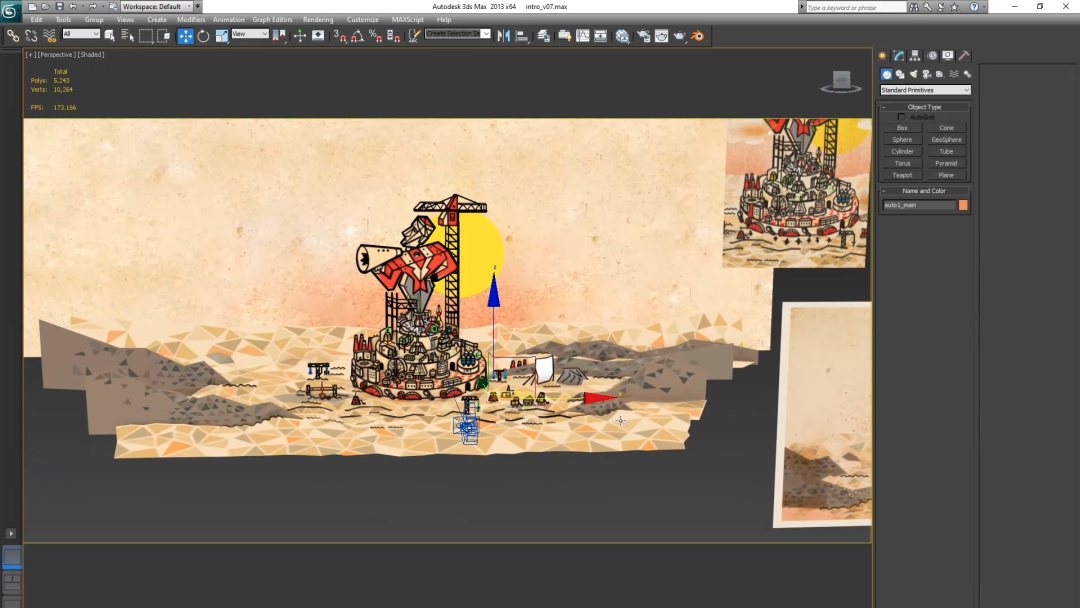Toggle the Angle Snap button

(357, 36)
